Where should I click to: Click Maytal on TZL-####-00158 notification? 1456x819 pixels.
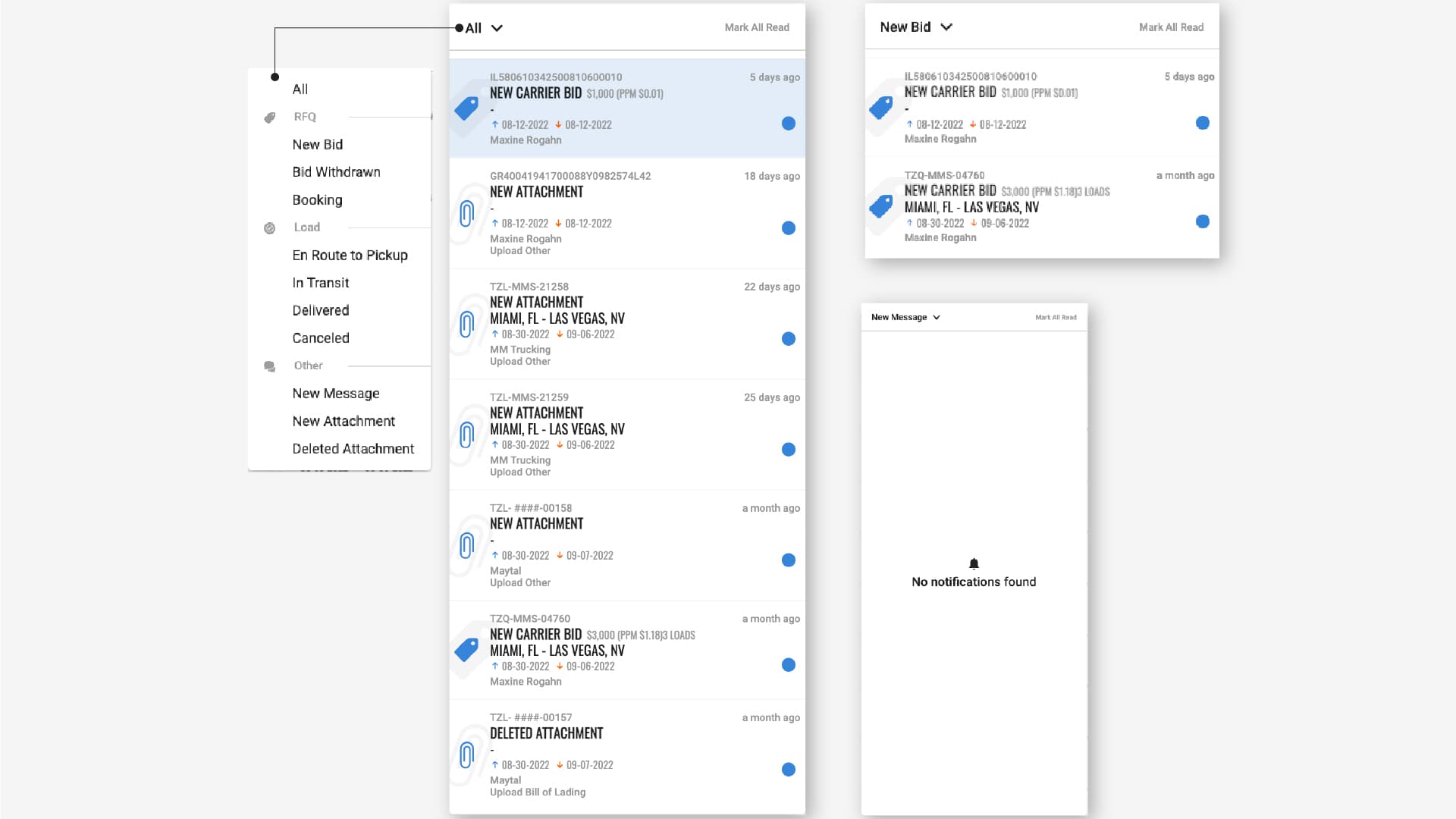(x=505, y=571)
